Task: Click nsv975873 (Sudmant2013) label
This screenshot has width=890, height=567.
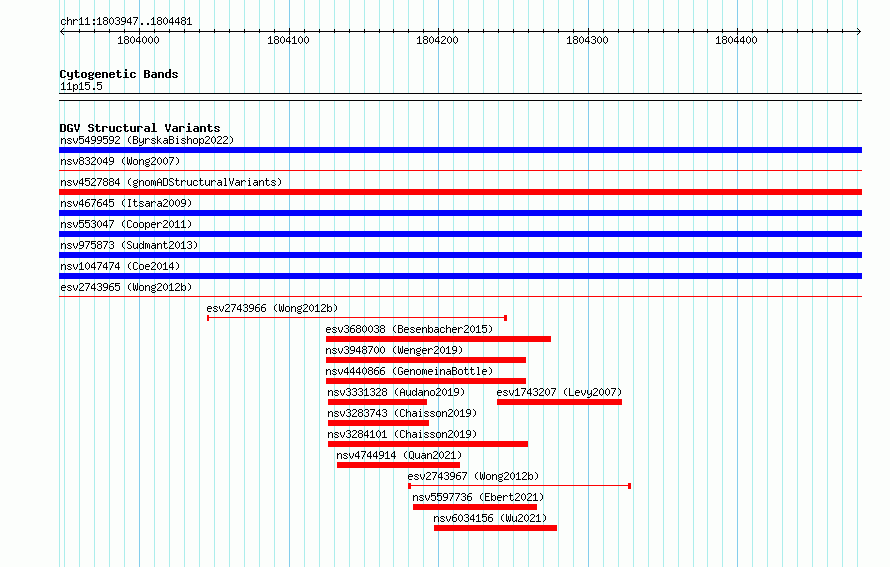Action: [129, 245]
